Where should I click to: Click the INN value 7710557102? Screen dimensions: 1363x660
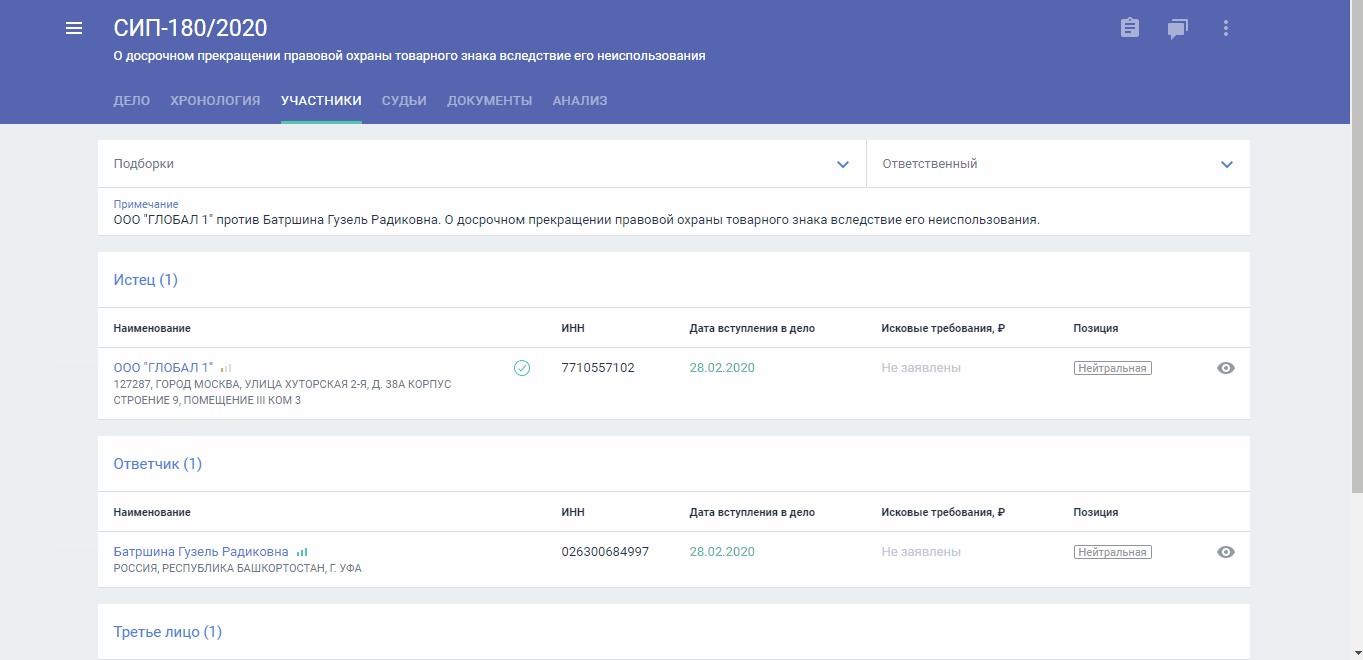tap(598, 368)
